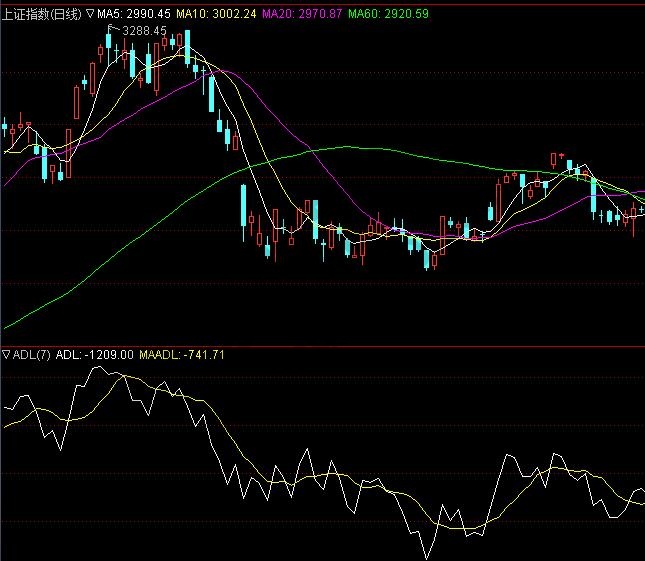Screen dimensions: 645x561
Task: Click the red divider line above ADL panel
Action: (322, 346)
